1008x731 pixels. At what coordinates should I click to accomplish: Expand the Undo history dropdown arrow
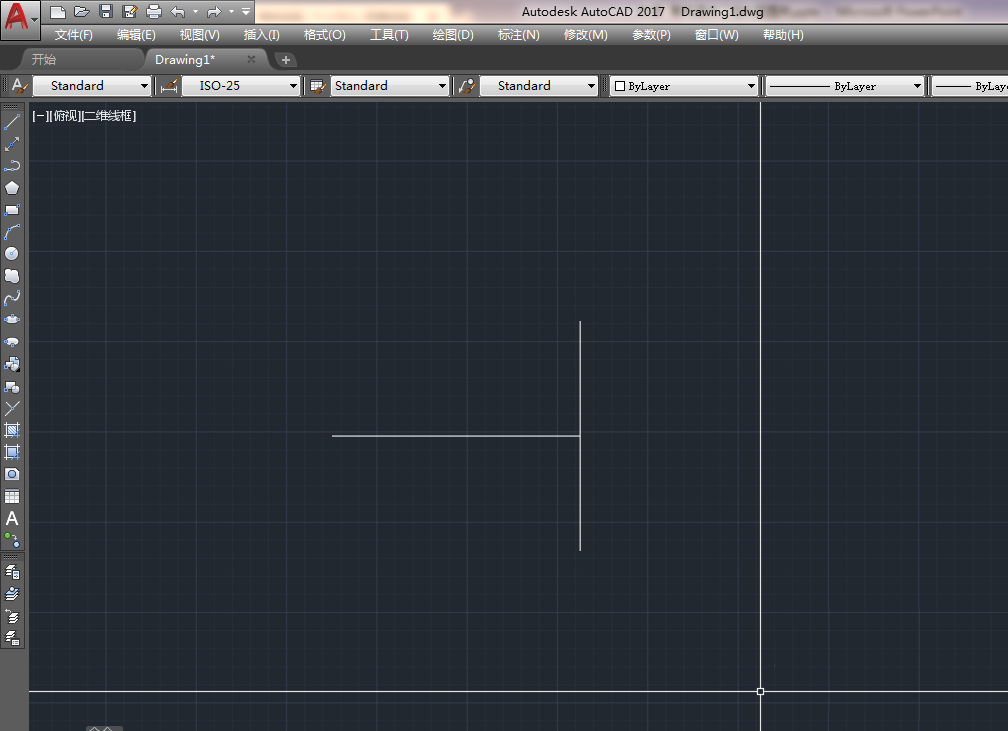click(x=195, y=12)
